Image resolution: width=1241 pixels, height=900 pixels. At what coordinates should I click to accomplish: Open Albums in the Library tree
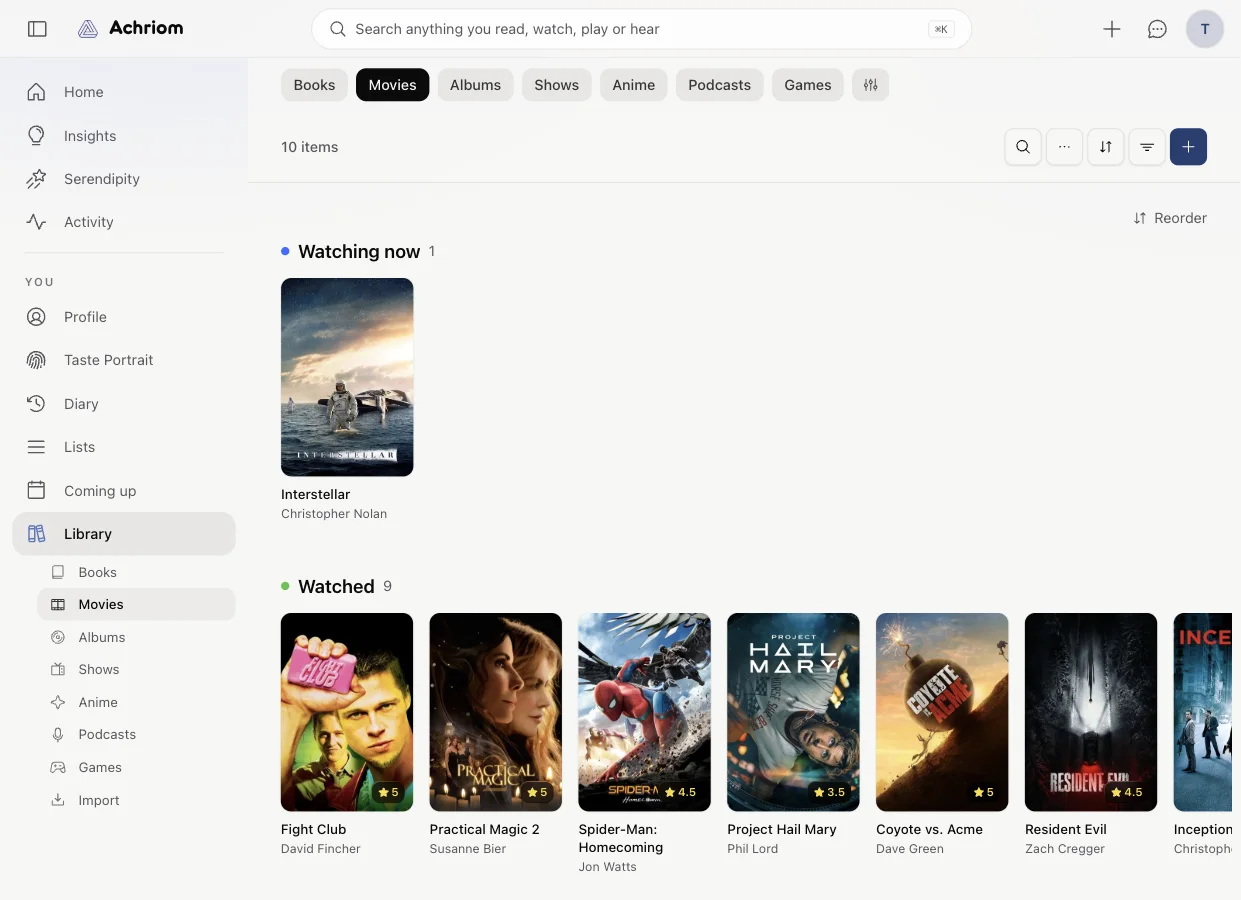[x=136, y=637]
